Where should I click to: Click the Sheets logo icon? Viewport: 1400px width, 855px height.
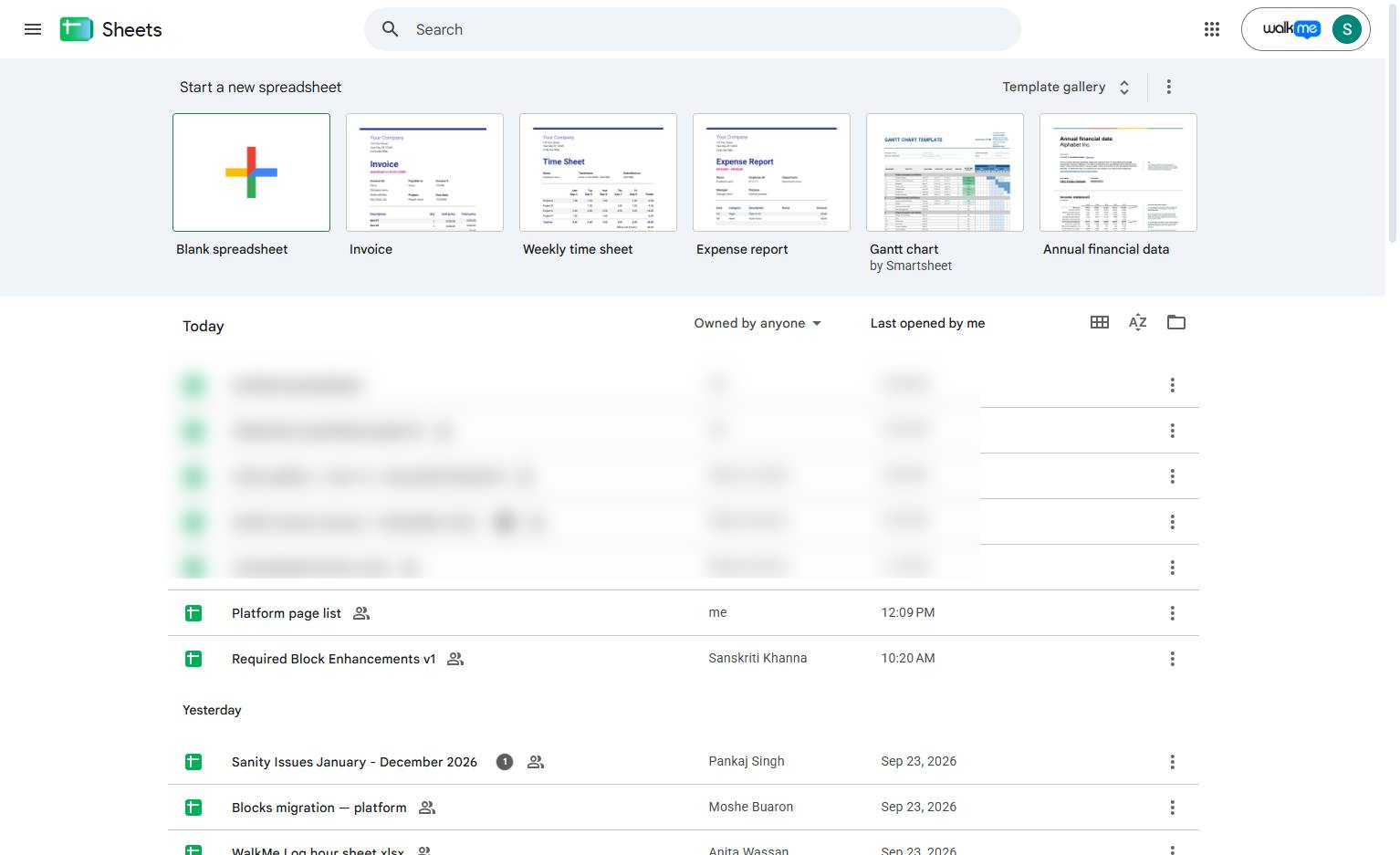tap(77, 29)
